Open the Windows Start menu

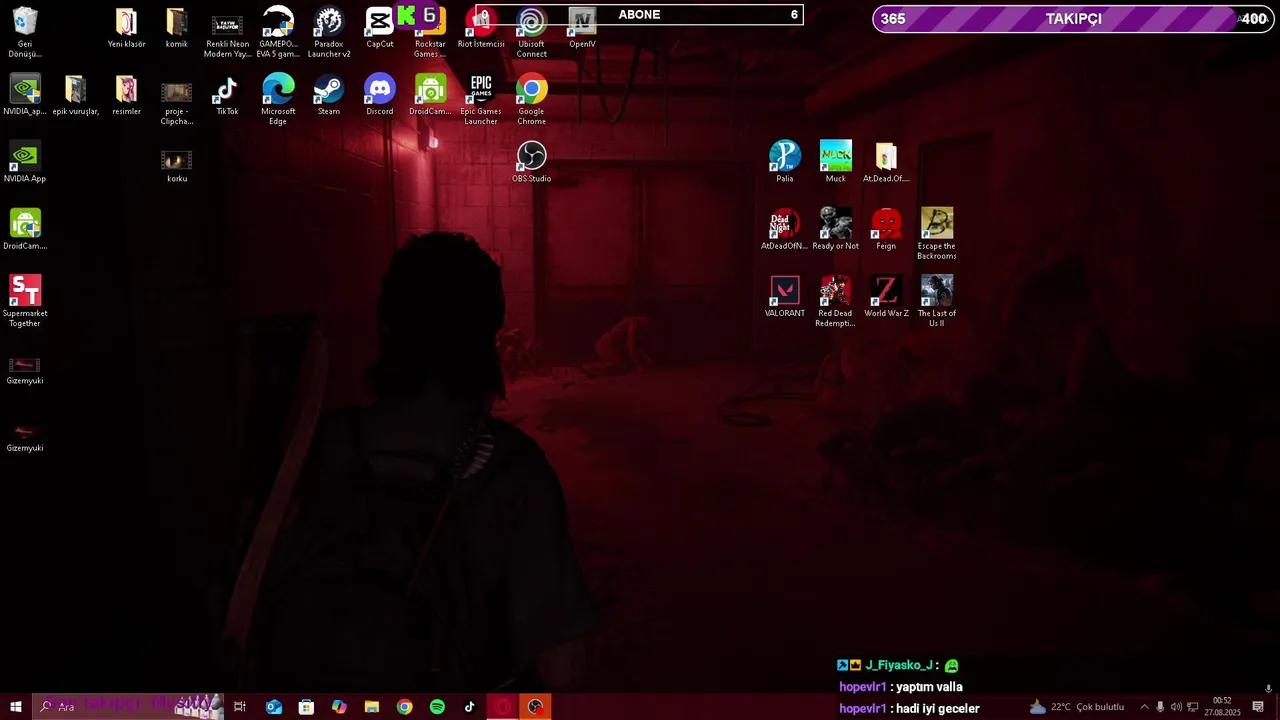(15, 707)
